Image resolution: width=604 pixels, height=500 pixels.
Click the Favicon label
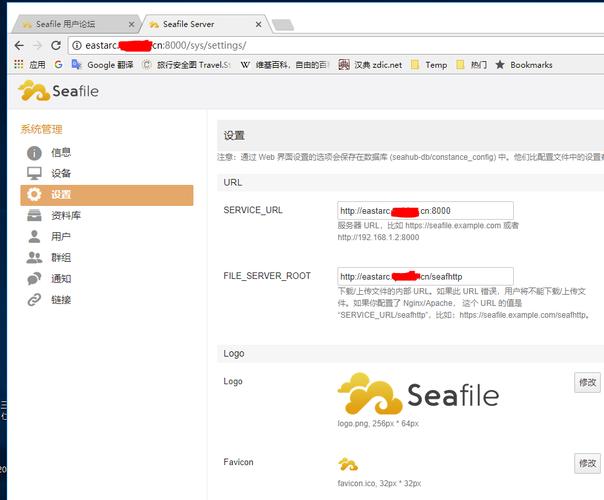pyautogui.click(x=238, y=462)
